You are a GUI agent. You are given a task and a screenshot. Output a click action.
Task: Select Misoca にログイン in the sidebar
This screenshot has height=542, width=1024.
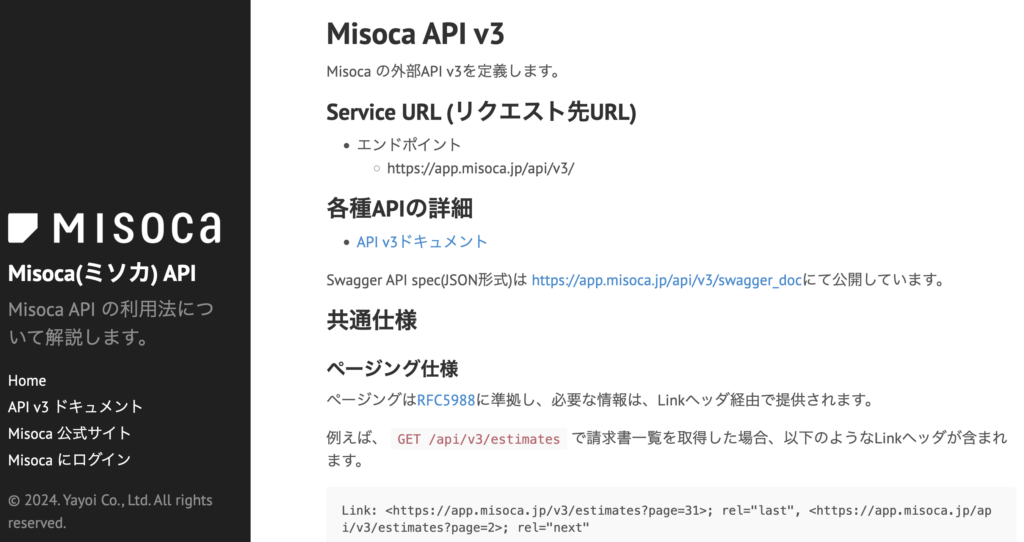69,460
